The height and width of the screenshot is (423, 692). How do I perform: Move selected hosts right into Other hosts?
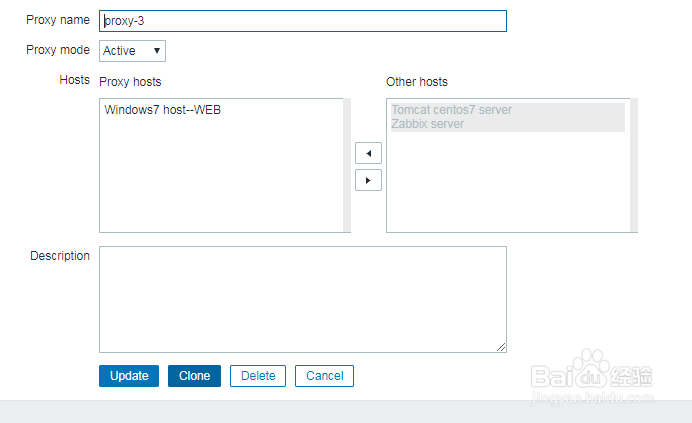tap(369, 180)
